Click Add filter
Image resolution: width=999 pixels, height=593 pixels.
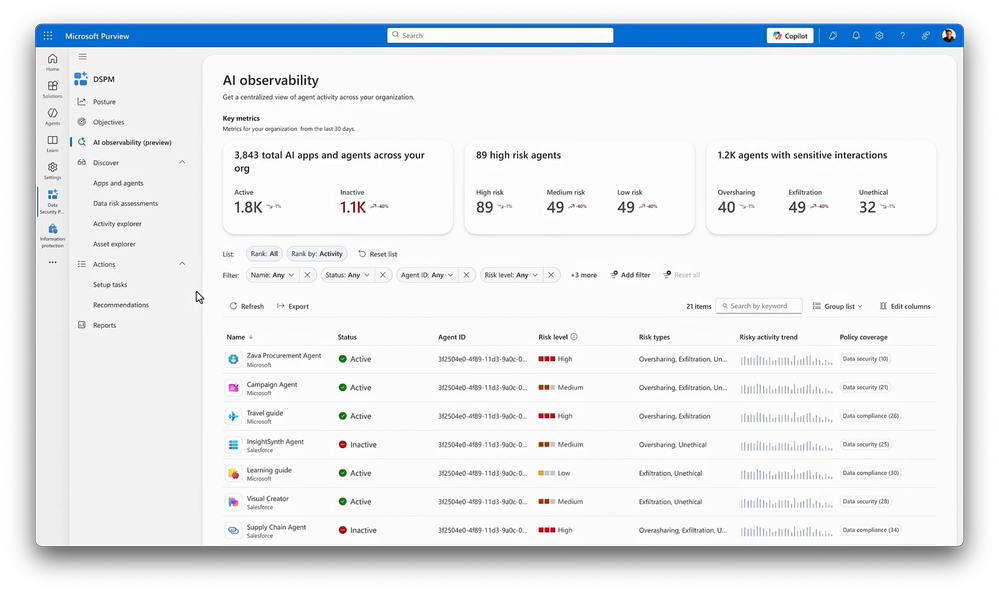(x=630, y=275)
